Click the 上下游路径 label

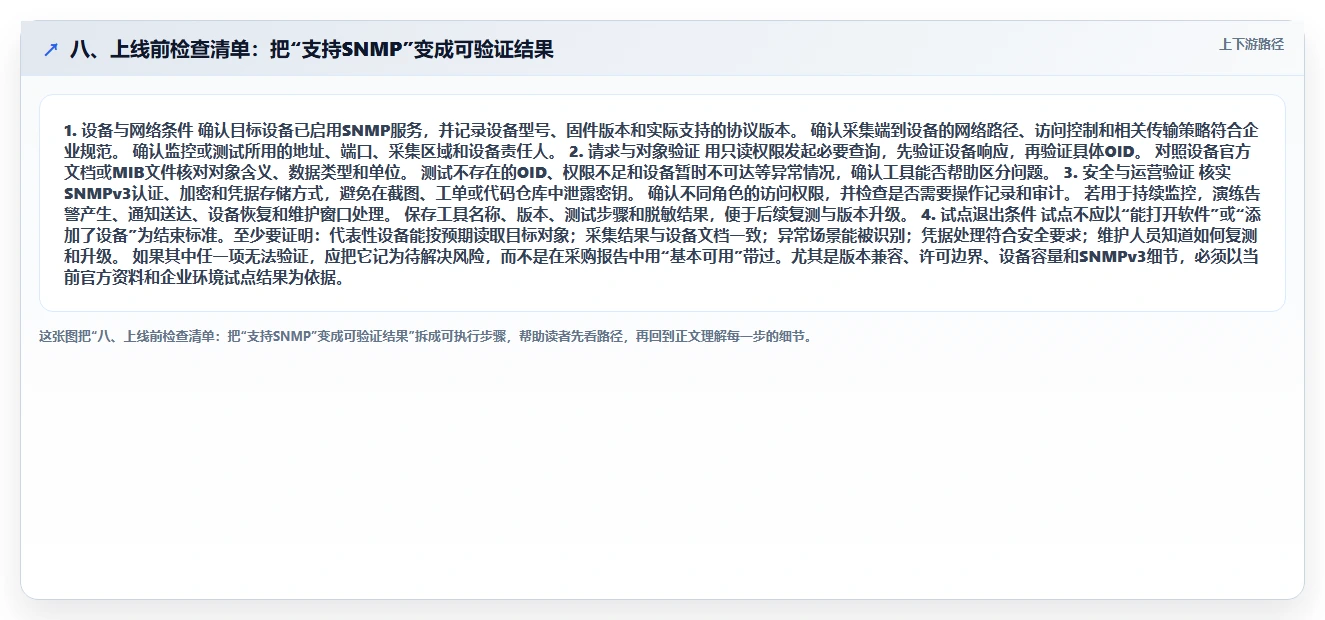tap(1251, 45)
